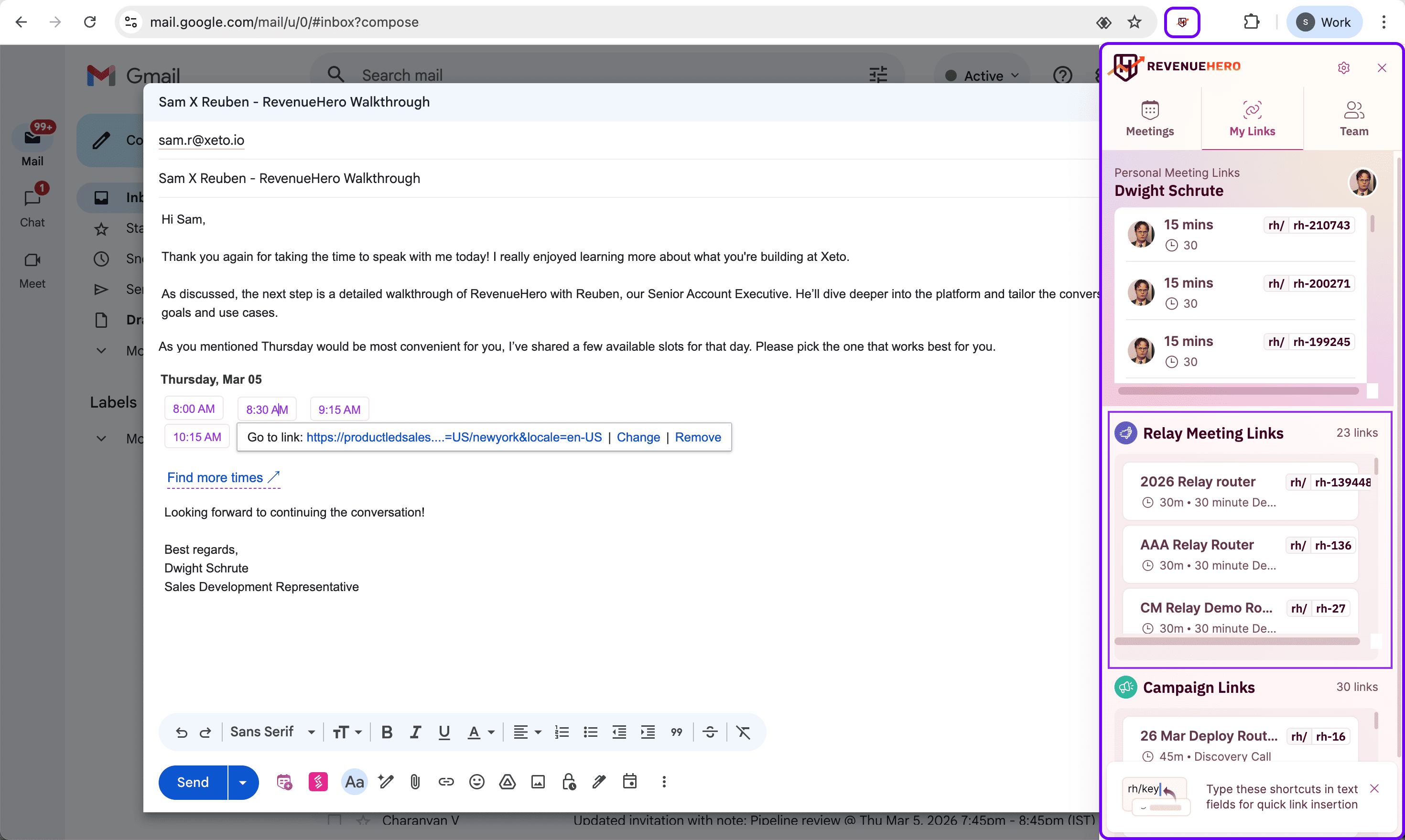This screenshot has height=840, width=1405.
Task: Insert a photo using the image icon
Action: point(538,782)
